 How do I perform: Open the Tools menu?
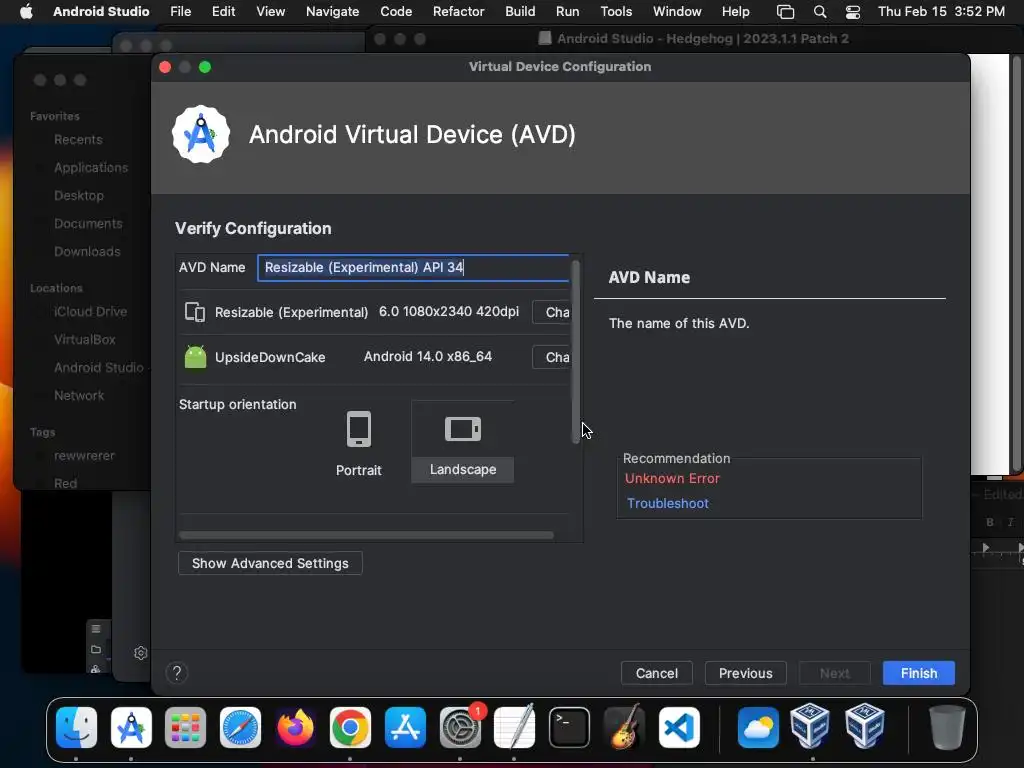coord(616,11)
